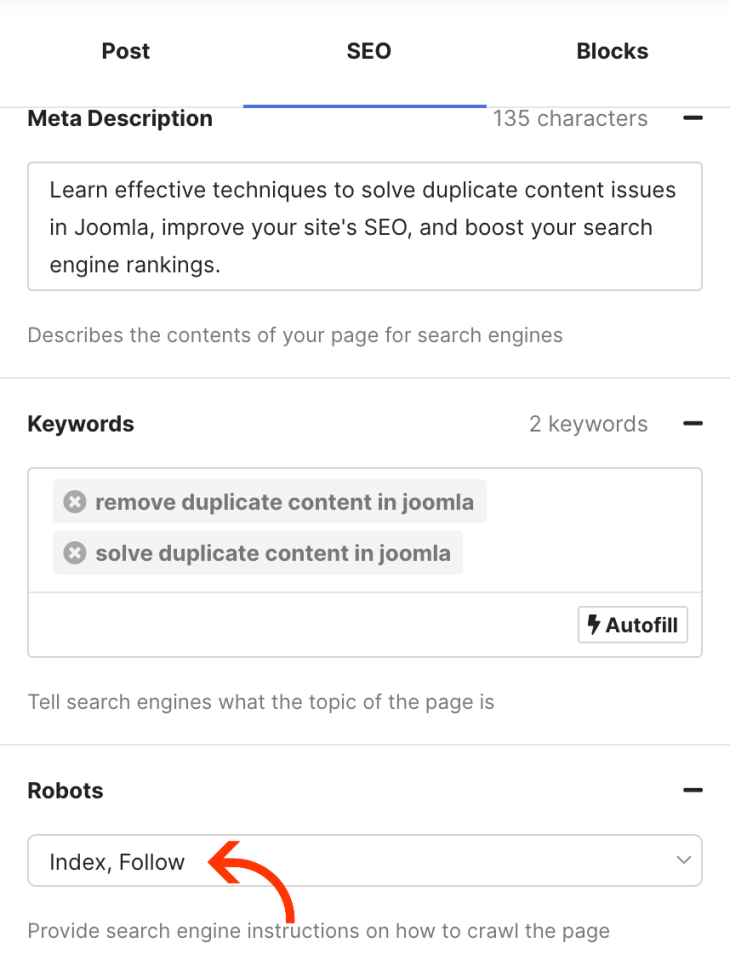Click the 'solve duplicate content in joomla' keyword tag
Screen dimensions: 730x960
click(x=272, y=553)
